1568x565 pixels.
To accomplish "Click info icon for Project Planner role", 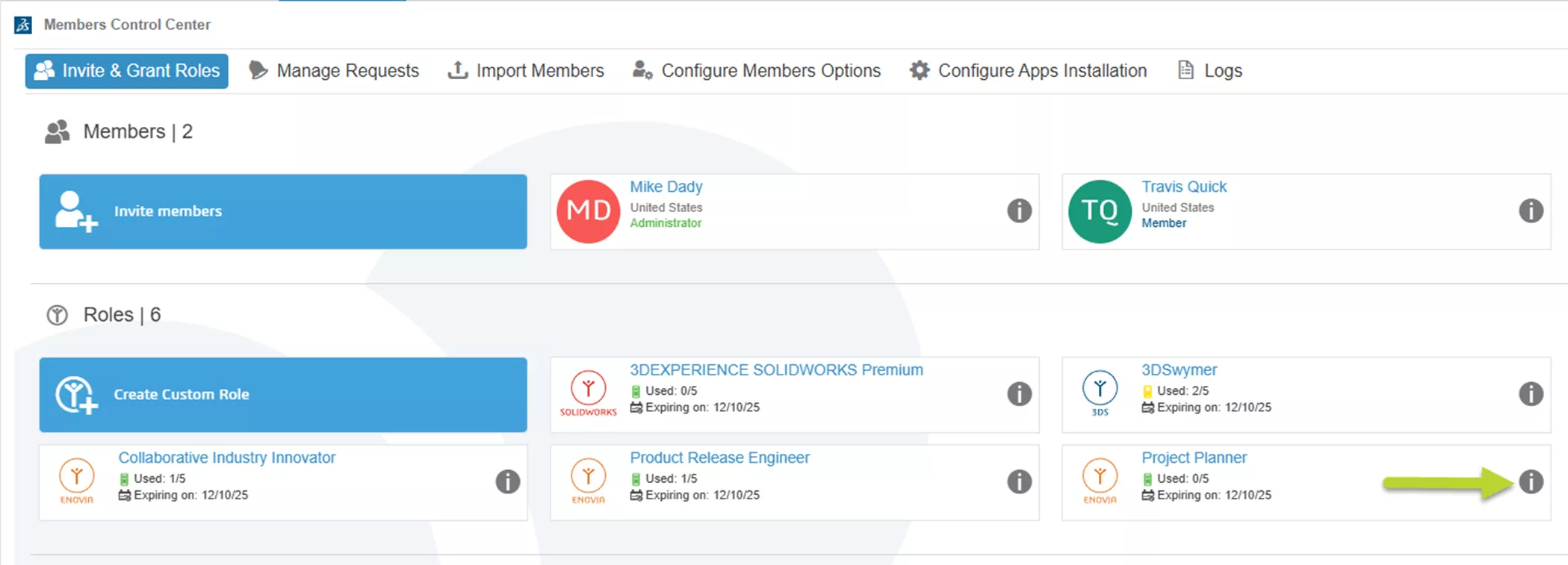I will point(1531,482).
